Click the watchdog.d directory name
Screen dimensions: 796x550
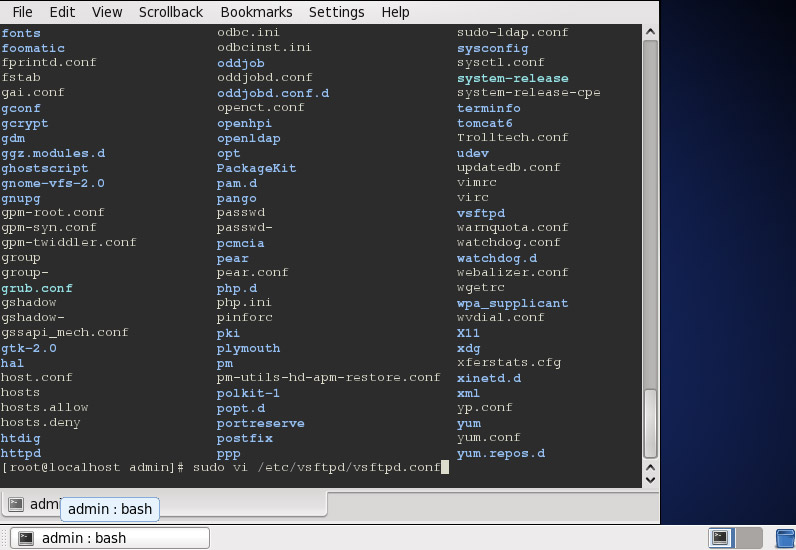(x=497, y=258)
